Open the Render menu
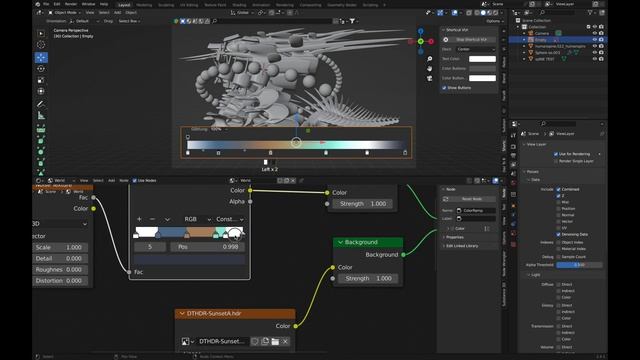The height and width of the screenshot is (360, 640). (71, 4)
